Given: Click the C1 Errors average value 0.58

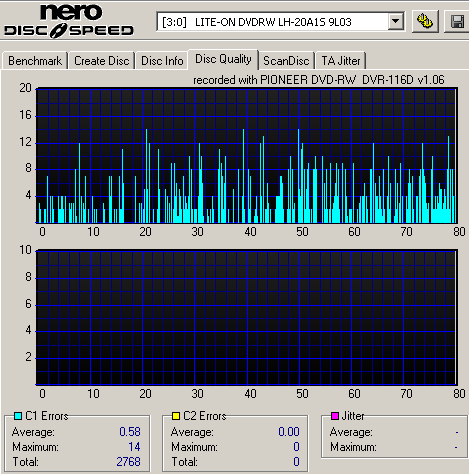Looking at the screenshot, I should (130, 432).
